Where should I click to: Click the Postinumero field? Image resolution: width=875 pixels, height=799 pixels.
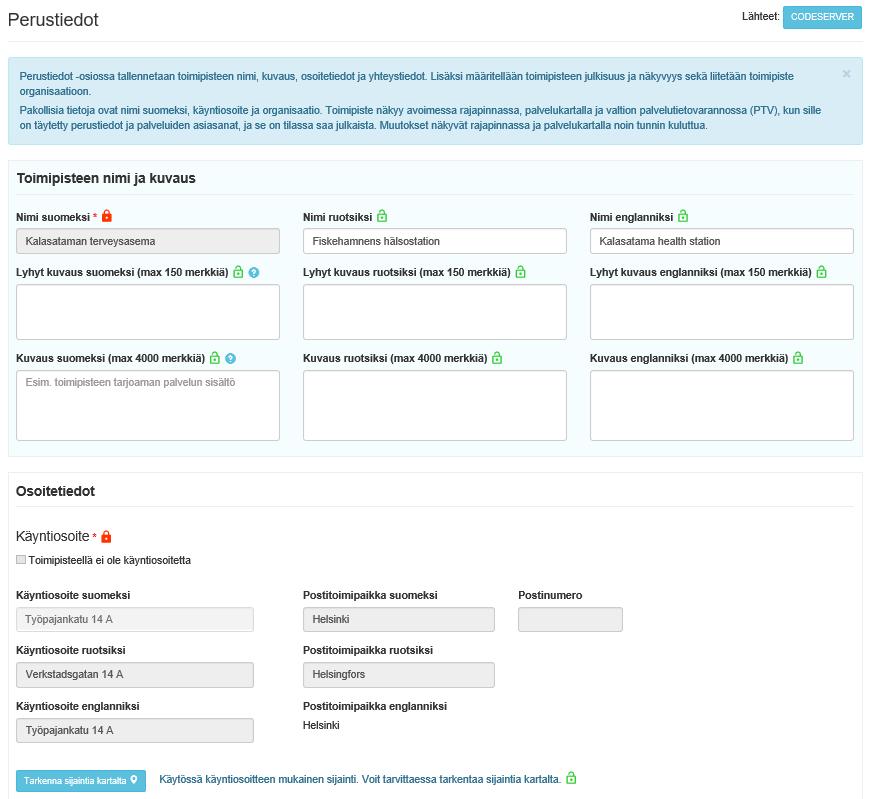click(x=570, y=619)
